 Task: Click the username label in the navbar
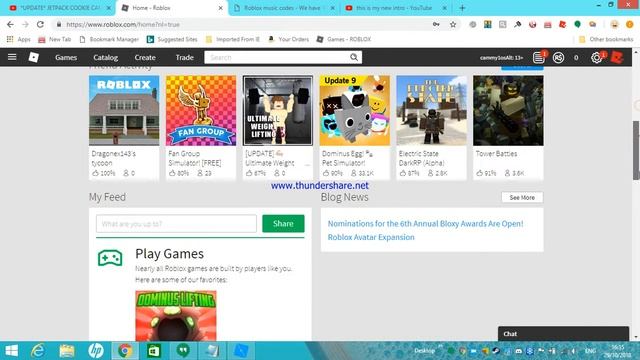[501, 58]
